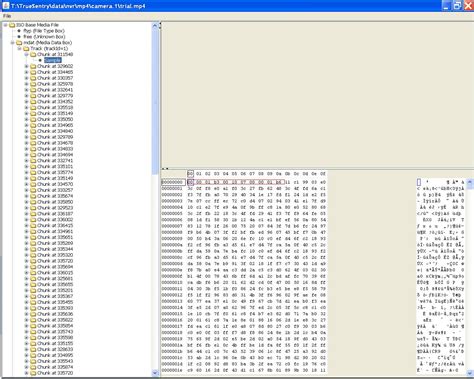Viewport: 474px width, 379px height.
Task: Expand the Chunk at 334840 node
Action: coord(26,131)
